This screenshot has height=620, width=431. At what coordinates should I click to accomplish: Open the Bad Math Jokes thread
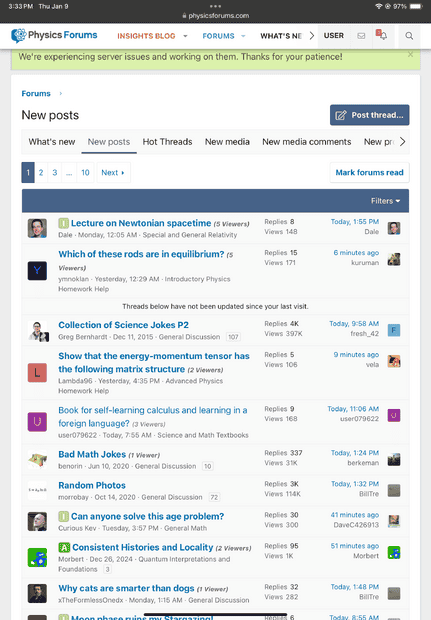point(92,454)
